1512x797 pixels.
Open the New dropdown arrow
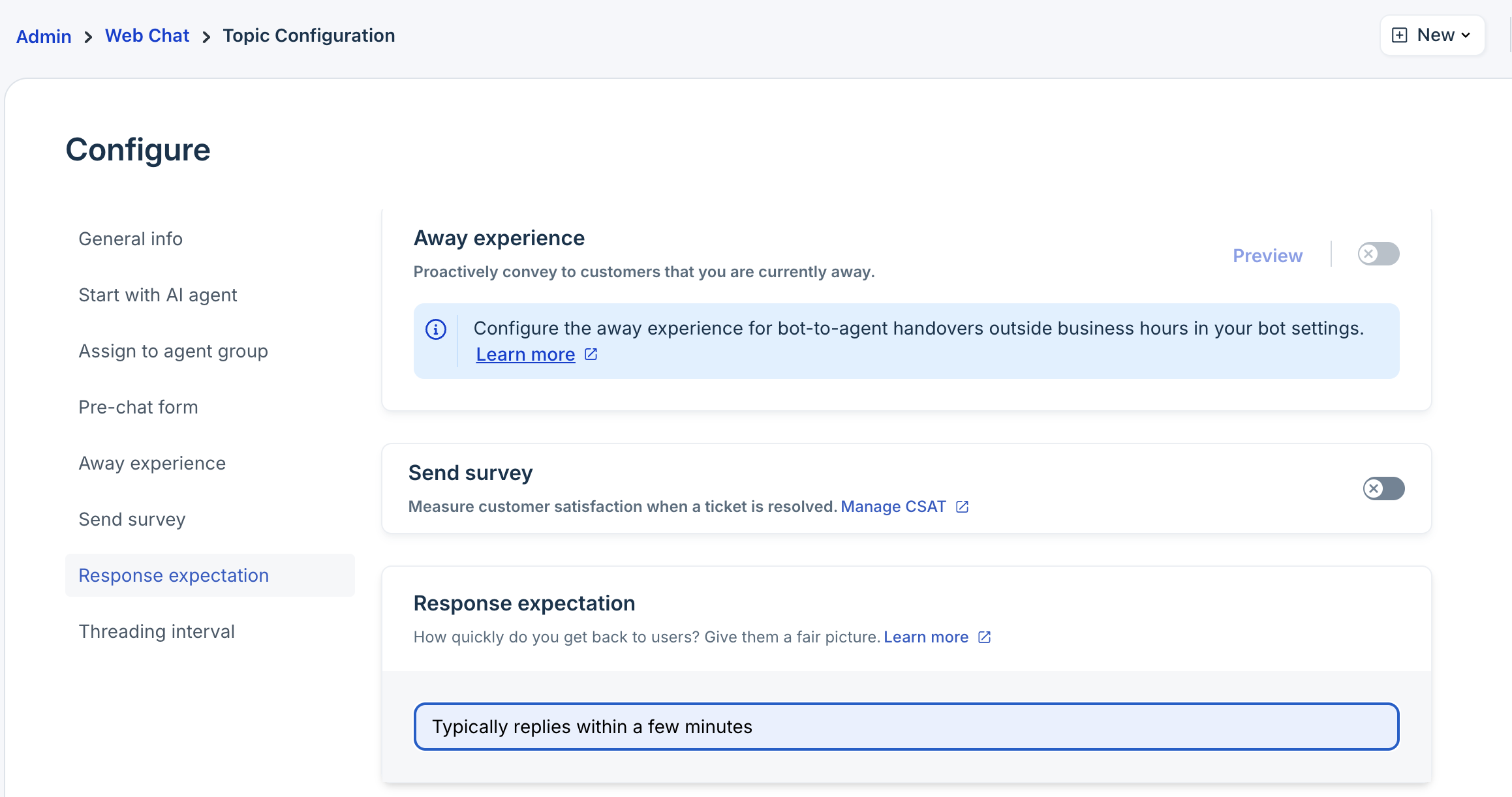tap(1466, 35)
